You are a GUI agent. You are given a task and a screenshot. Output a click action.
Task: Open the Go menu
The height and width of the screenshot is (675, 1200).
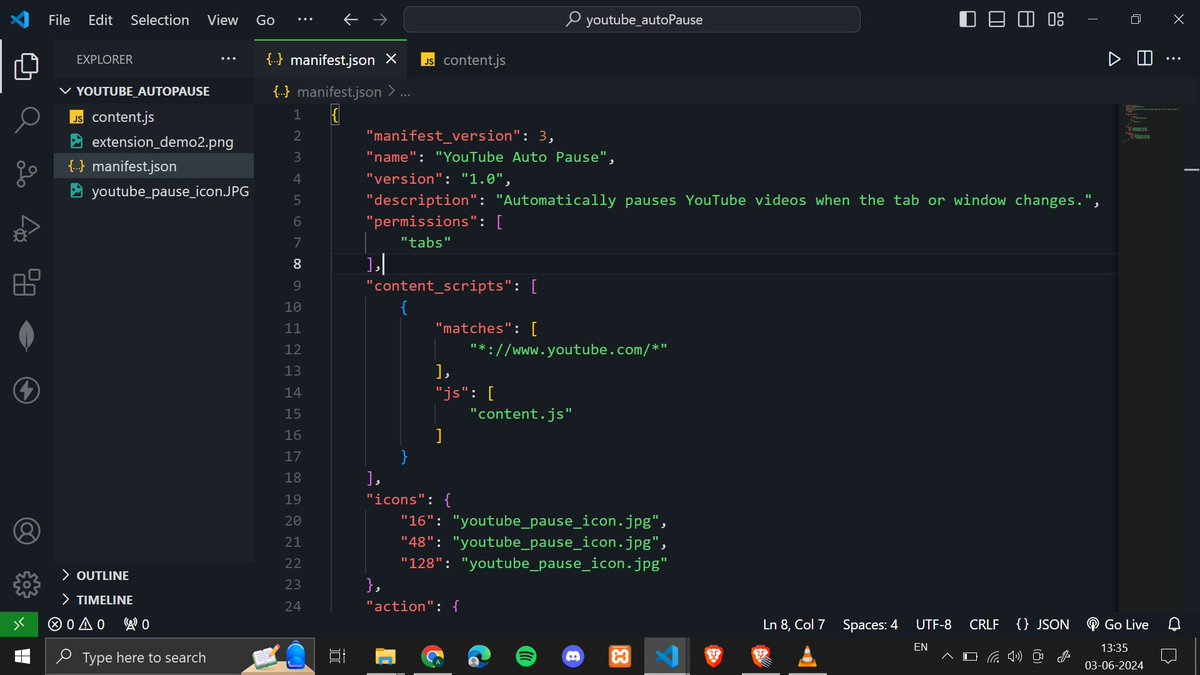pyautogui.click(x=265, y=19)
